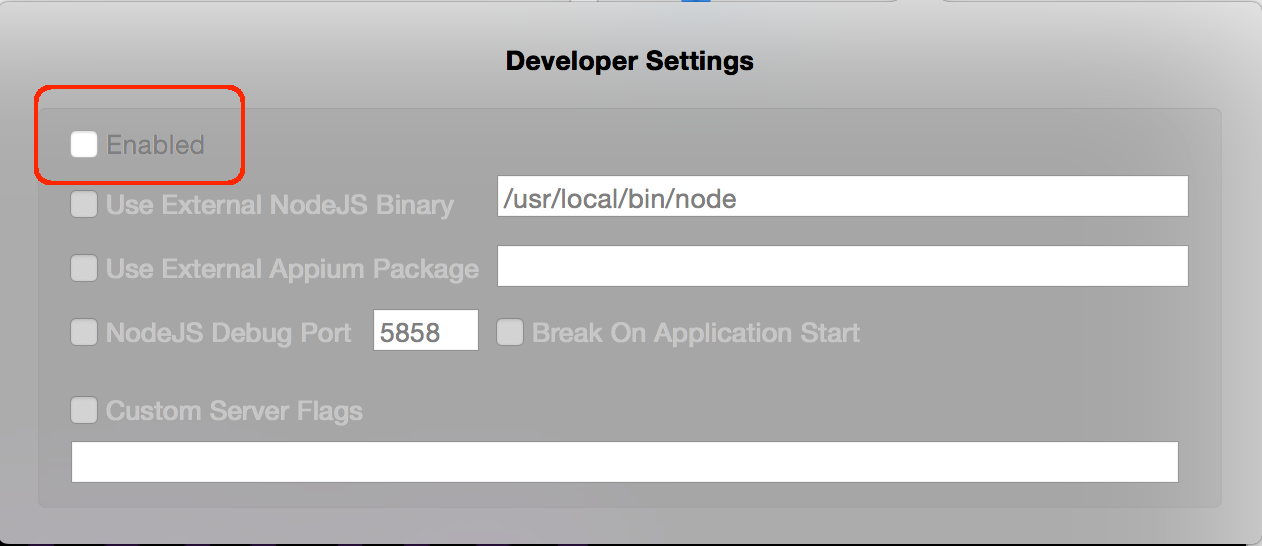The width and height of the screenshot is (1262, 546).
Task: Click the "Use External Appium Package" label text
Action: [x=292, y=268]
